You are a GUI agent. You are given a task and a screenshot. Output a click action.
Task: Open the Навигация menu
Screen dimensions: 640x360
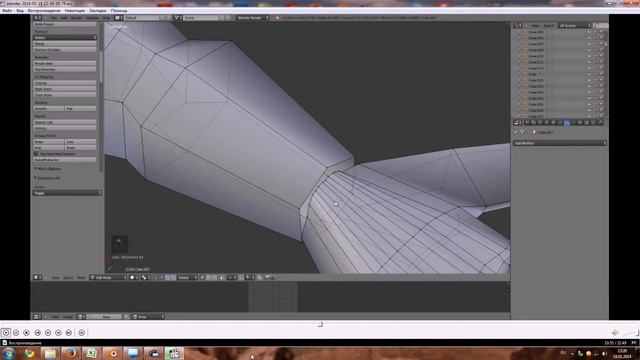75,11
